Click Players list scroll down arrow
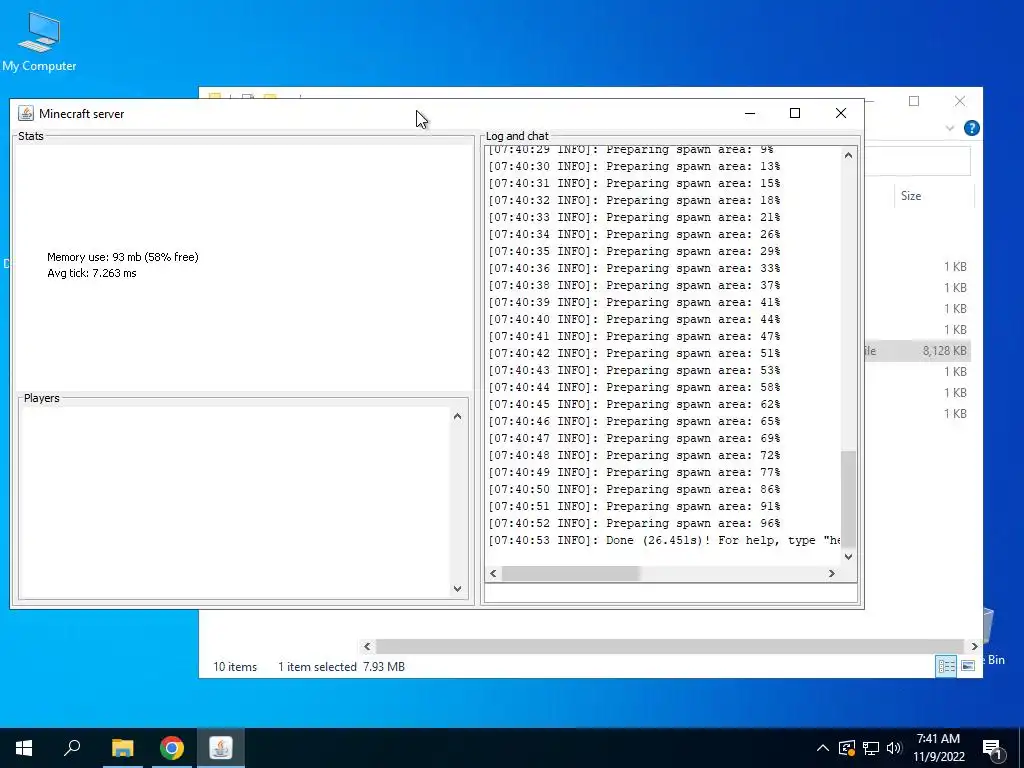Screen dimensions: 1024x768 point(457,588)
